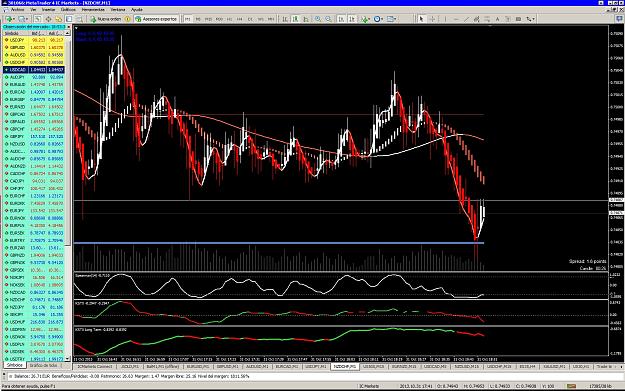Image resolution: width=625 pixels, height=391 pixels.
Task: Select the cursor arrow tool
Action: [x=421, y=19]
